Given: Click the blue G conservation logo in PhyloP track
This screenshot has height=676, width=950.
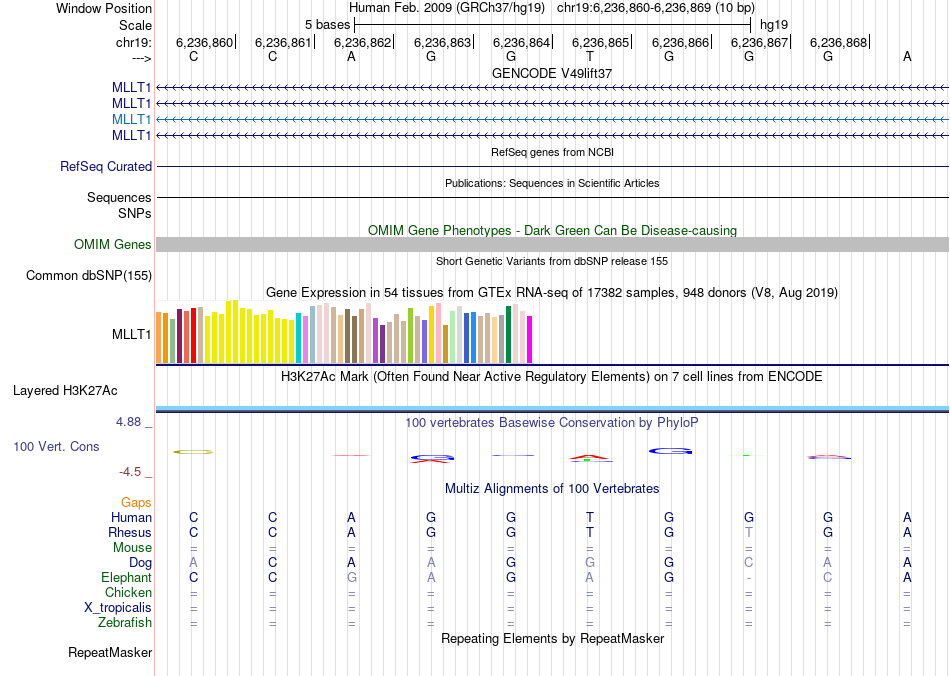Looking at the screenshot, I should click(670, 451).
